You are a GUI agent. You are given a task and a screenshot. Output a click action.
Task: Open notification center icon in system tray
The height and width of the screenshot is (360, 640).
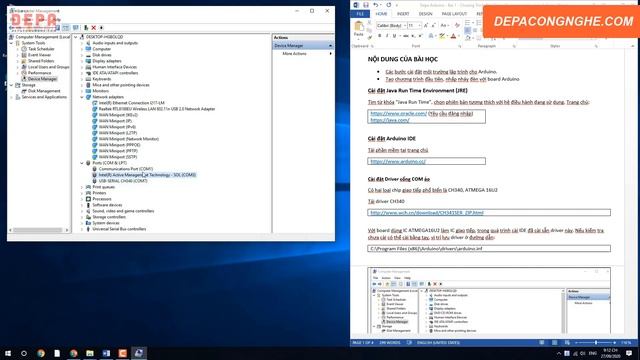point(629,353)
